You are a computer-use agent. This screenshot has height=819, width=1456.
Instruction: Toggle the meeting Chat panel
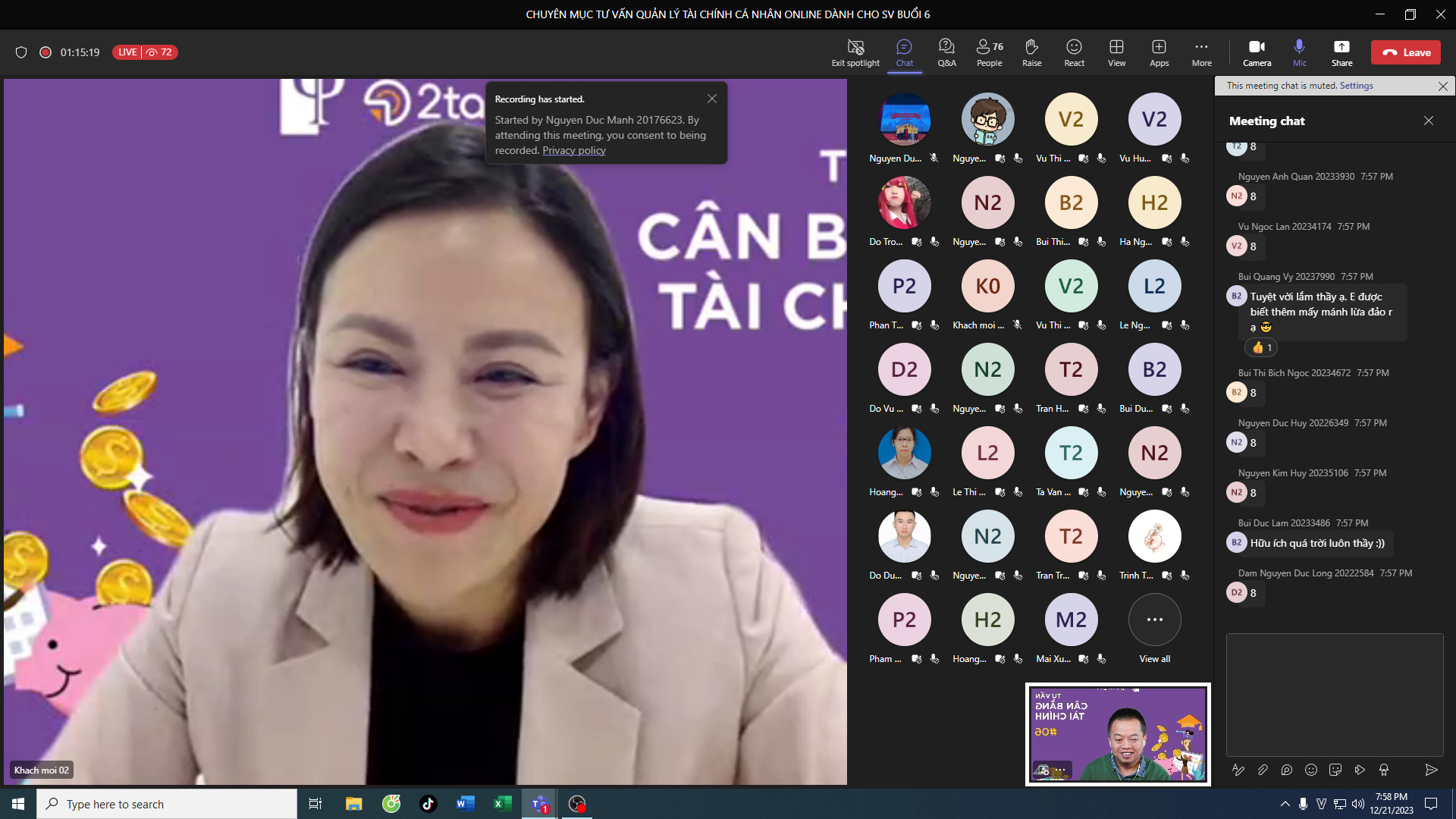[904, 52]
